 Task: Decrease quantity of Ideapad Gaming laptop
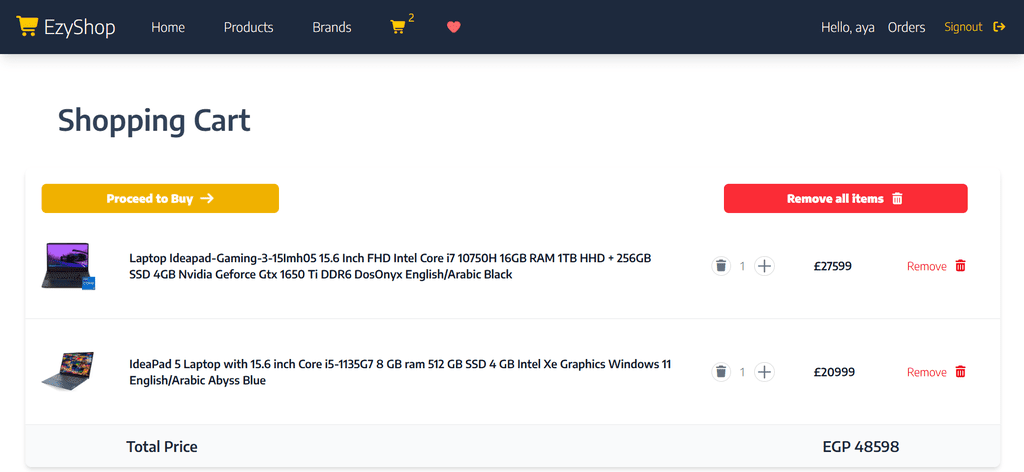[721, 266]
